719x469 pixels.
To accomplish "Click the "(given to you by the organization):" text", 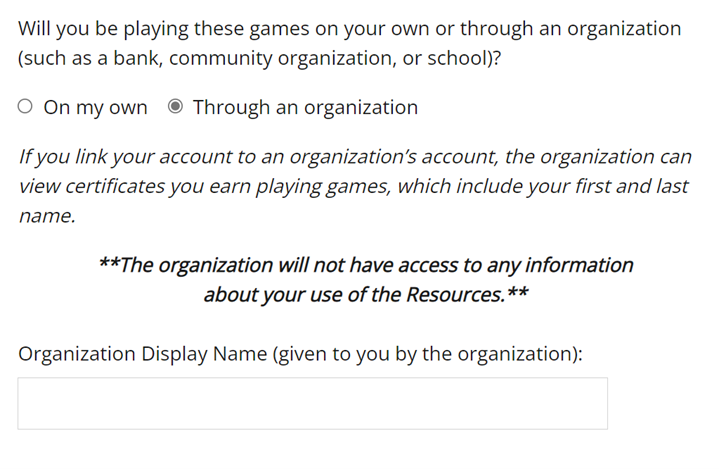I will [x=427, y=354].
